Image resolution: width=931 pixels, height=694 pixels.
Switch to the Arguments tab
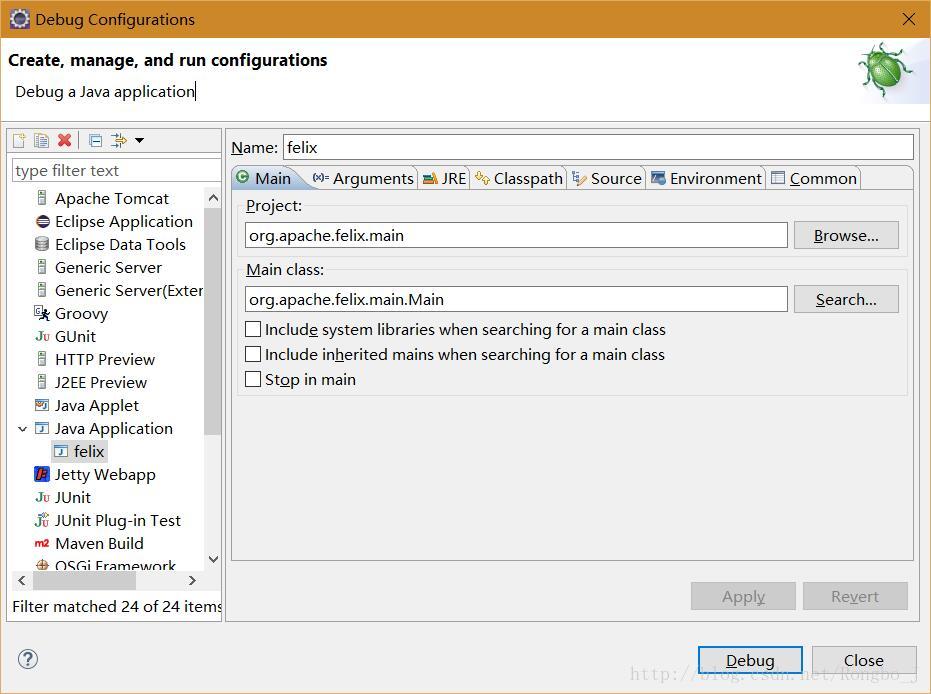point(363,178)
